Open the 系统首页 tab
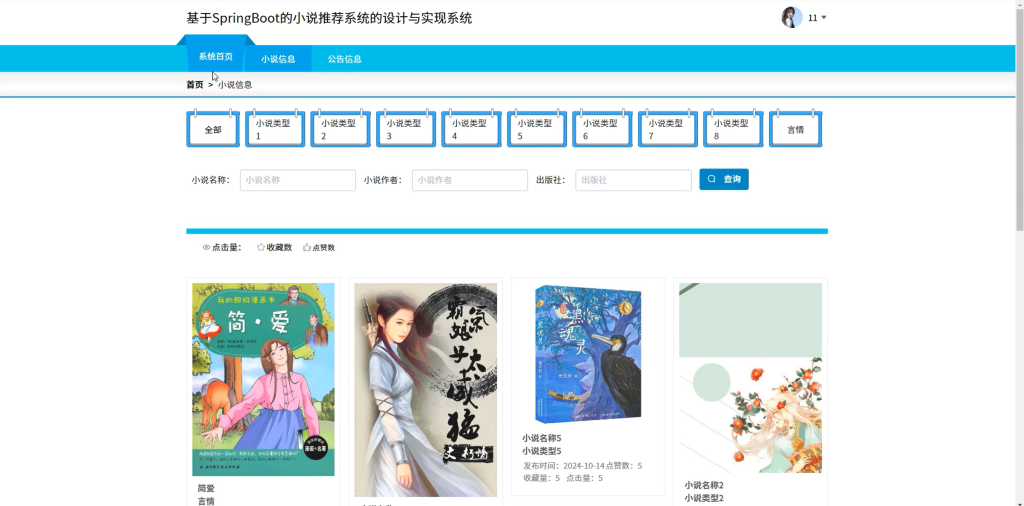The height and width of the screenshot is (506, 1024). pyautogui.click(x=216, y=57)
